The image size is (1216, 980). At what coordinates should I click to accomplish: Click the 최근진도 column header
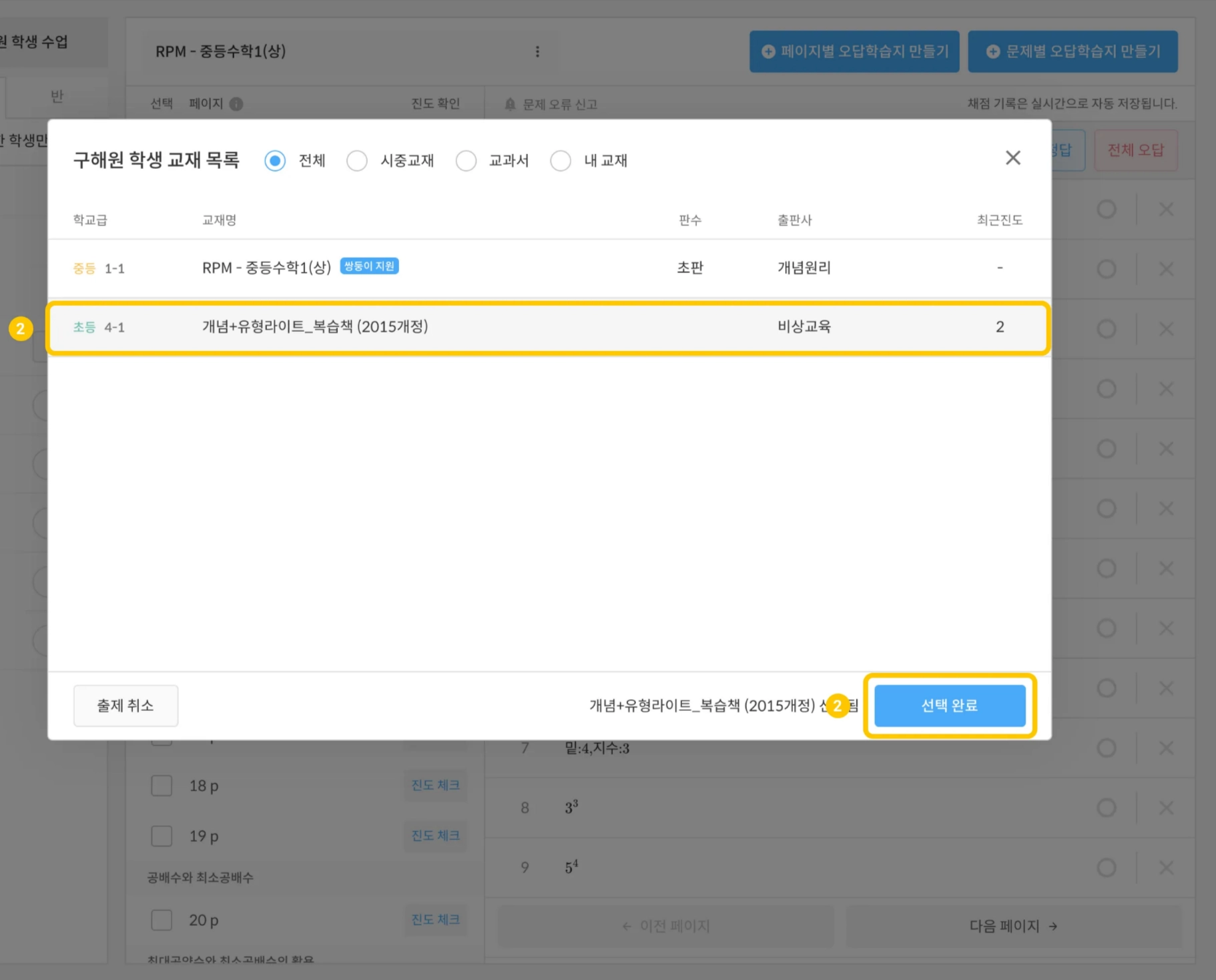1000,220
